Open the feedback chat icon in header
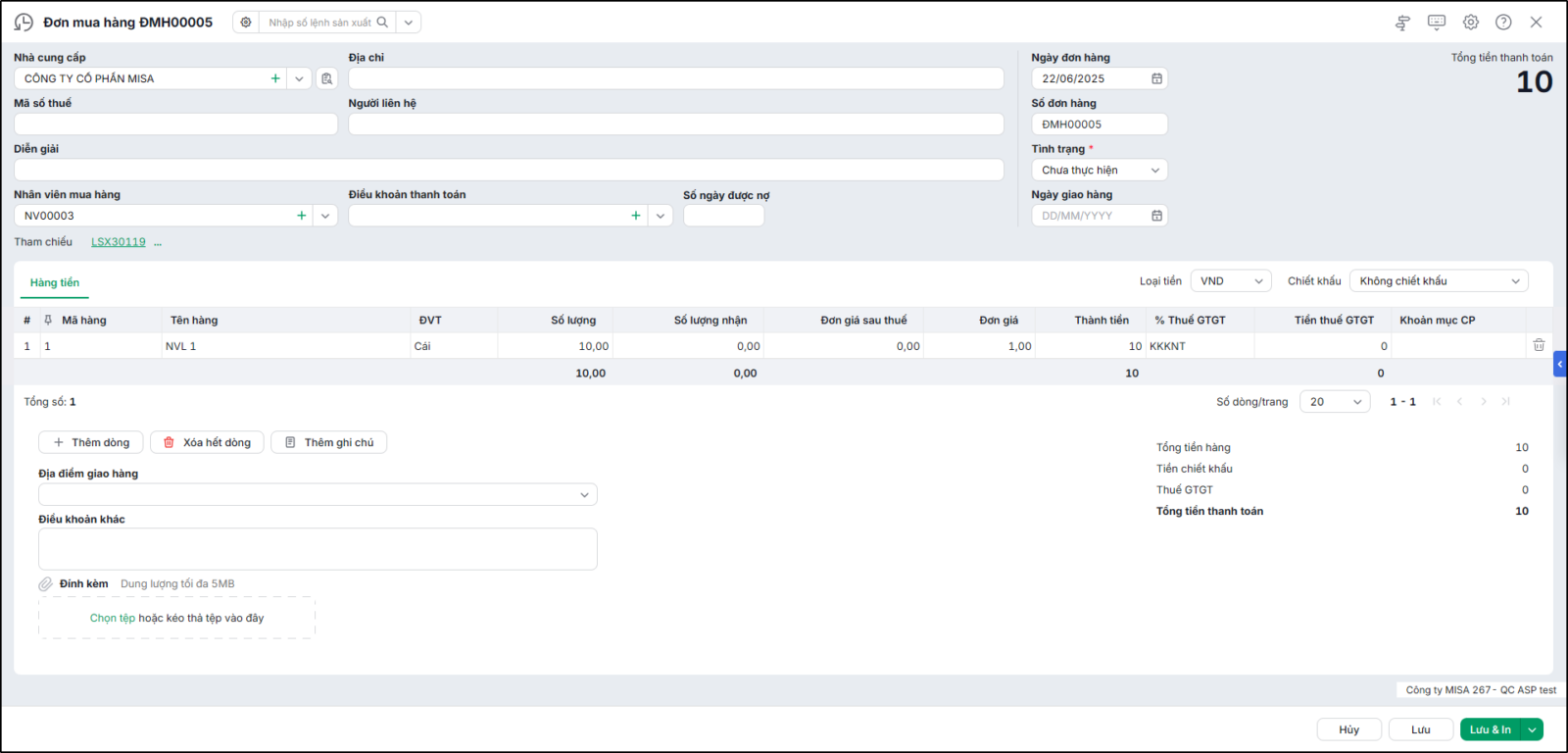The width and height of the screenshot is (1568, 753). 1437,23
